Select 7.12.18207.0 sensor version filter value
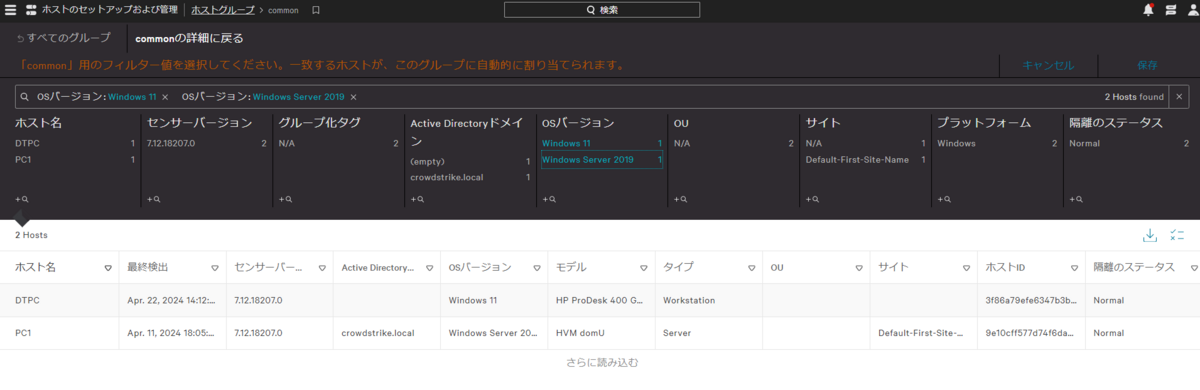1200x390 pixels. [206, 143]
